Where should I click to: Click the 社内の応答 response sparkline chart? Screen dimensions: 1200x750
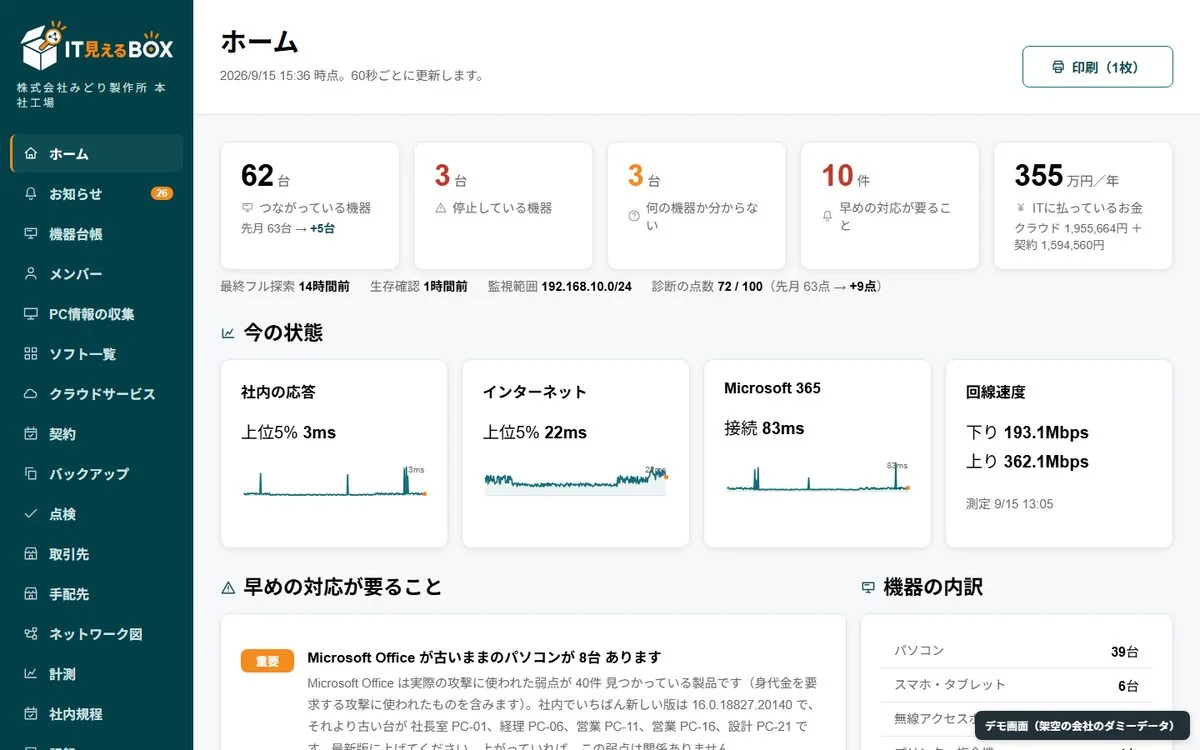tap(334, 480)
